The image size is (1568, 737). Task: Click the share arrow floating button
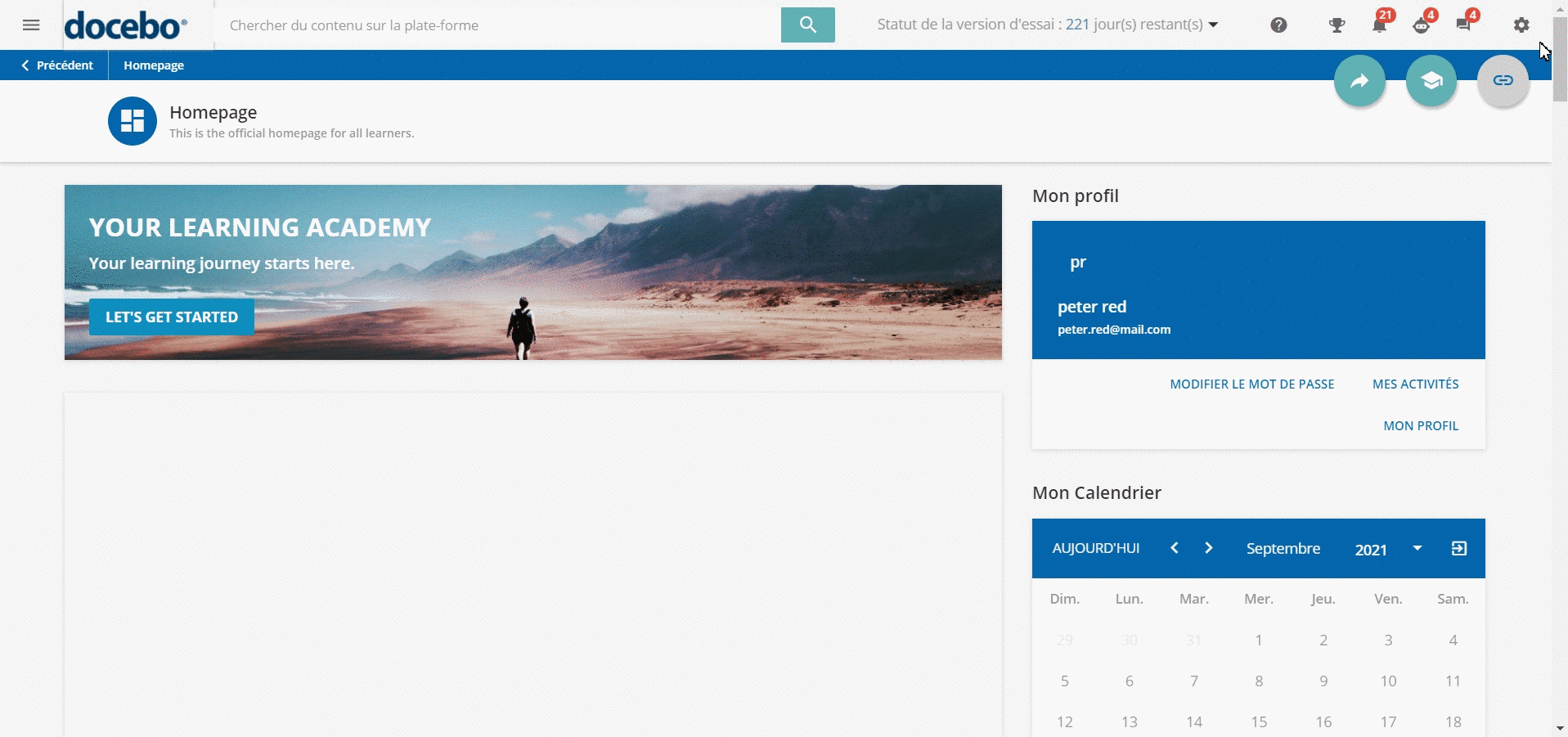tap(1359, 81)
